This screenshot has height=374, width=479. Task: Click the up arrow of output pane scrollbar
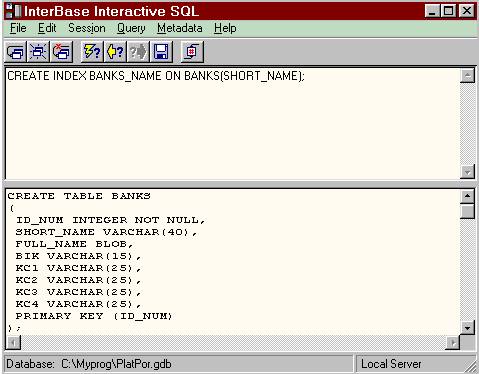(x=467, y=196)
